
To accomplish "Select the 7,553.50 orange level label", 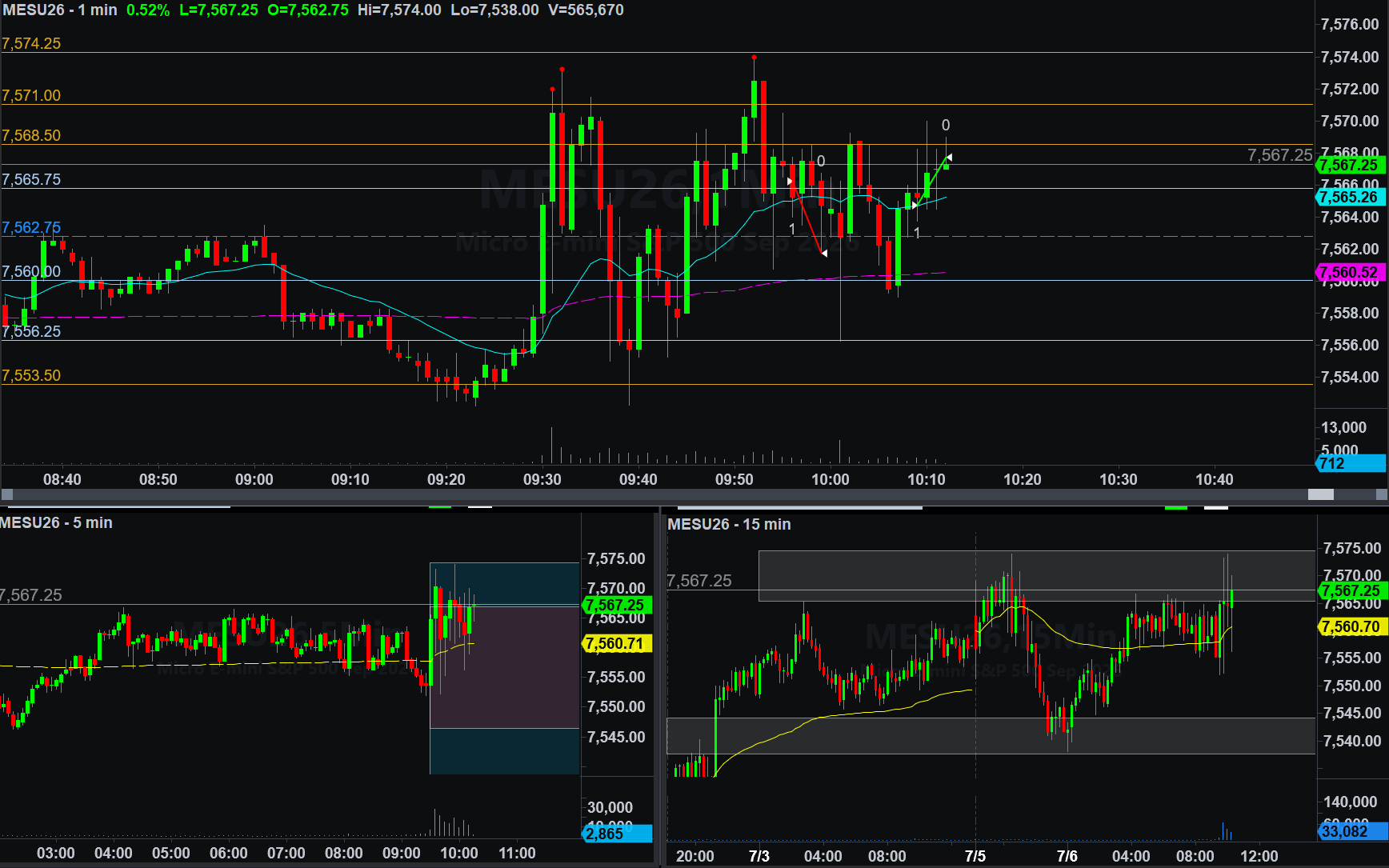I will tap(31, 376).
